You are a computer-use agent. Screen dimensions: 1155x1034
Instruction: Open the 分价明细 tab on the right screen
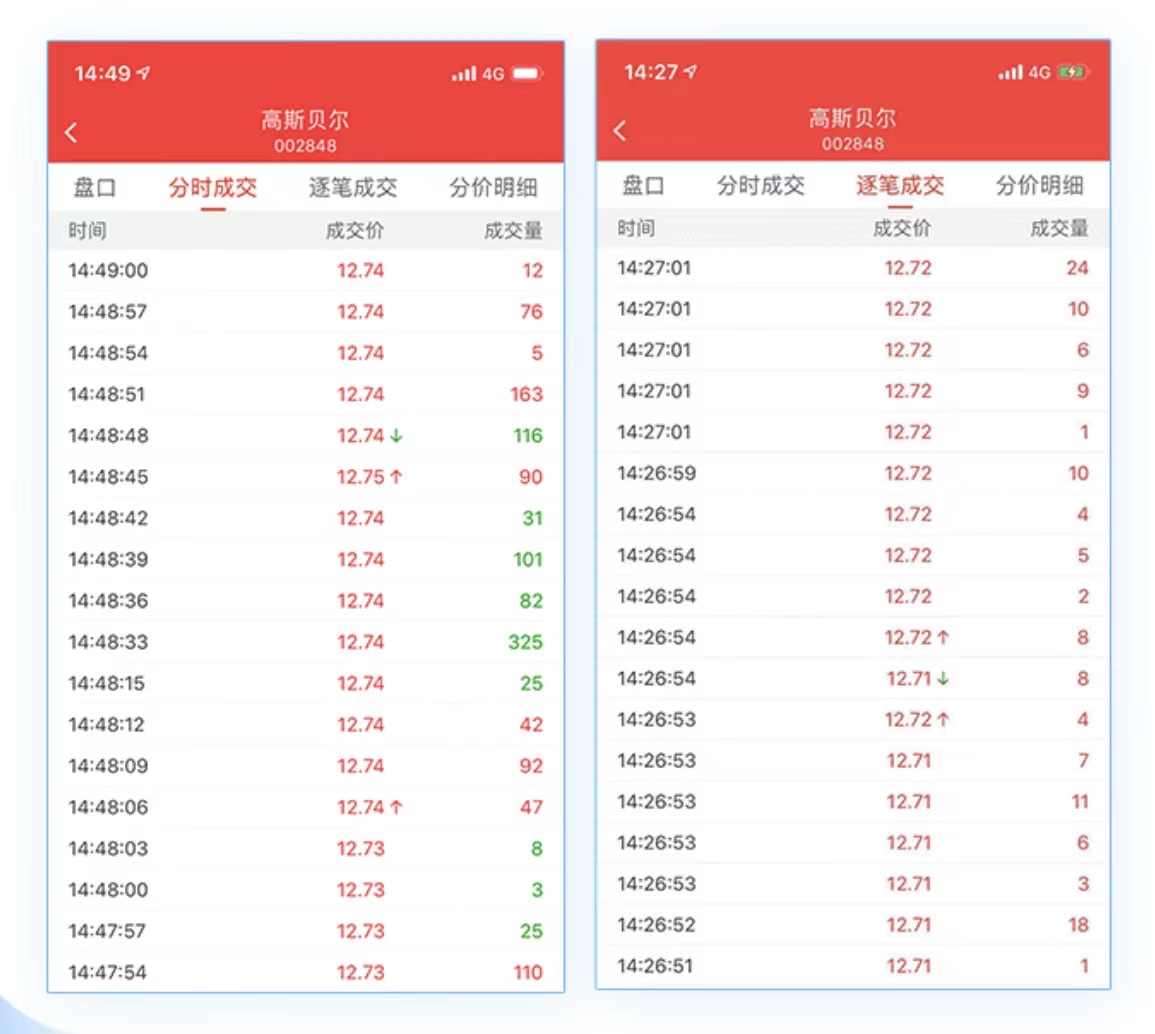click(1043, 185)
